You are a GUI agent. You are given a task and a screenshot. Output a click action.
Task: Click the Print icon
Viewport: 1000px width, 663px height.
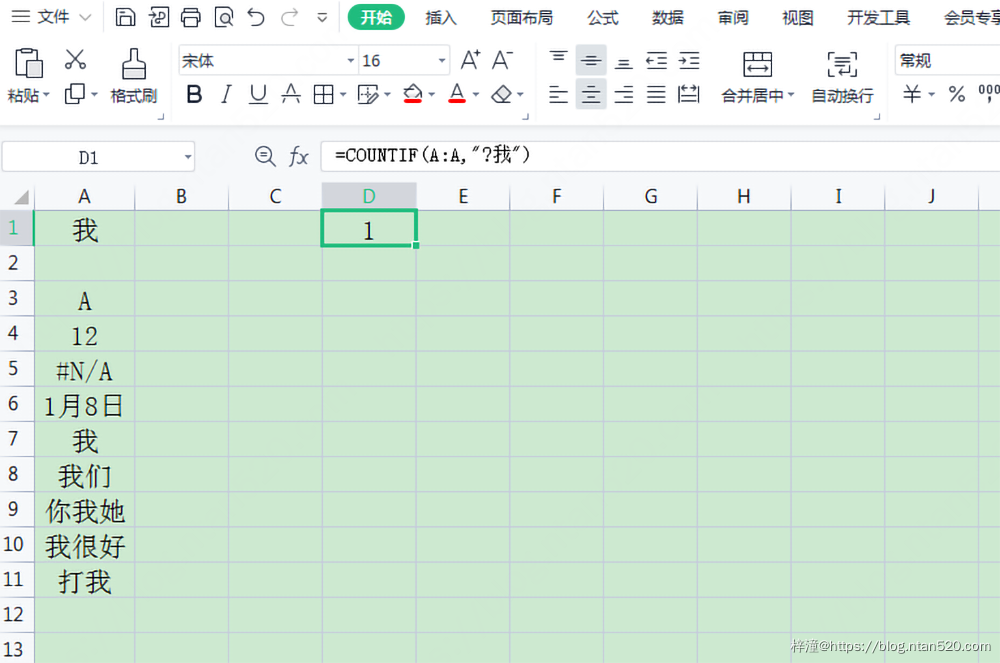[191, 17]
